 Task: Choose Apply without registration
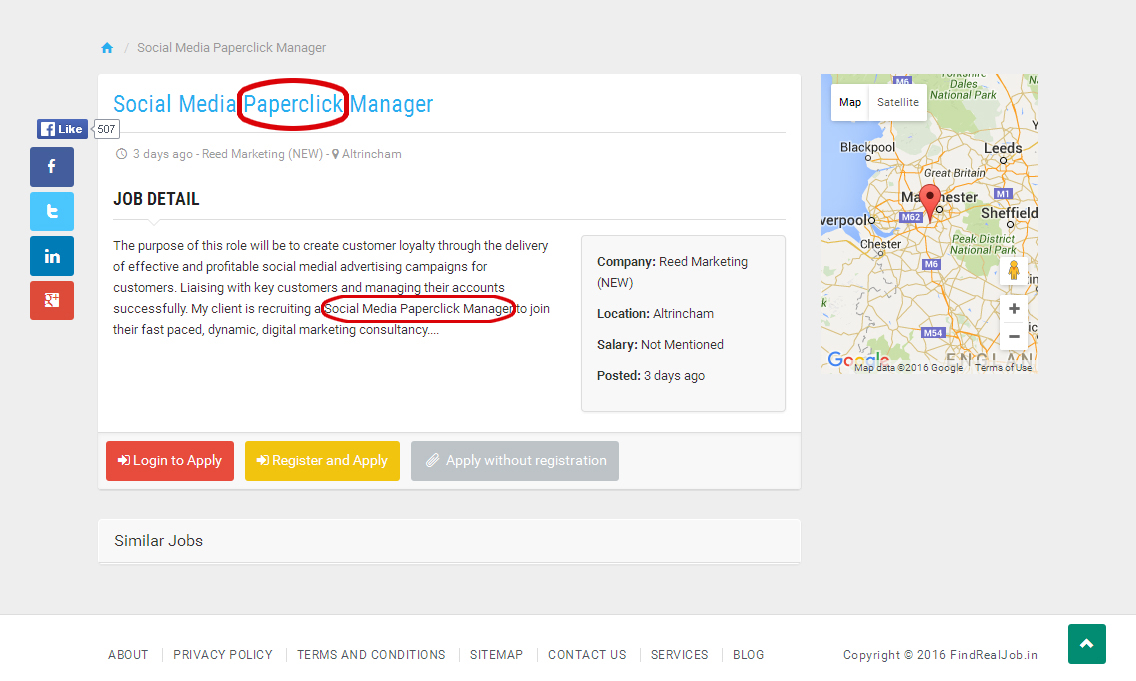515,461
